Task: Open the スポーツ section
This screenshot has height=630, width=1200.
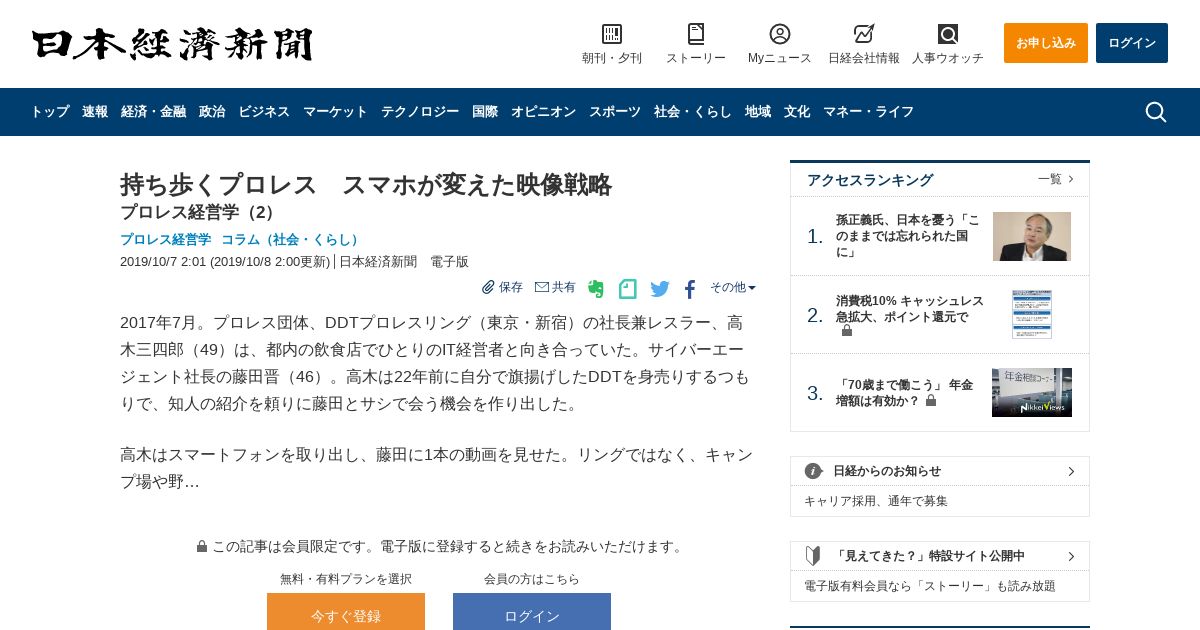Action: (x=615, y=112)
